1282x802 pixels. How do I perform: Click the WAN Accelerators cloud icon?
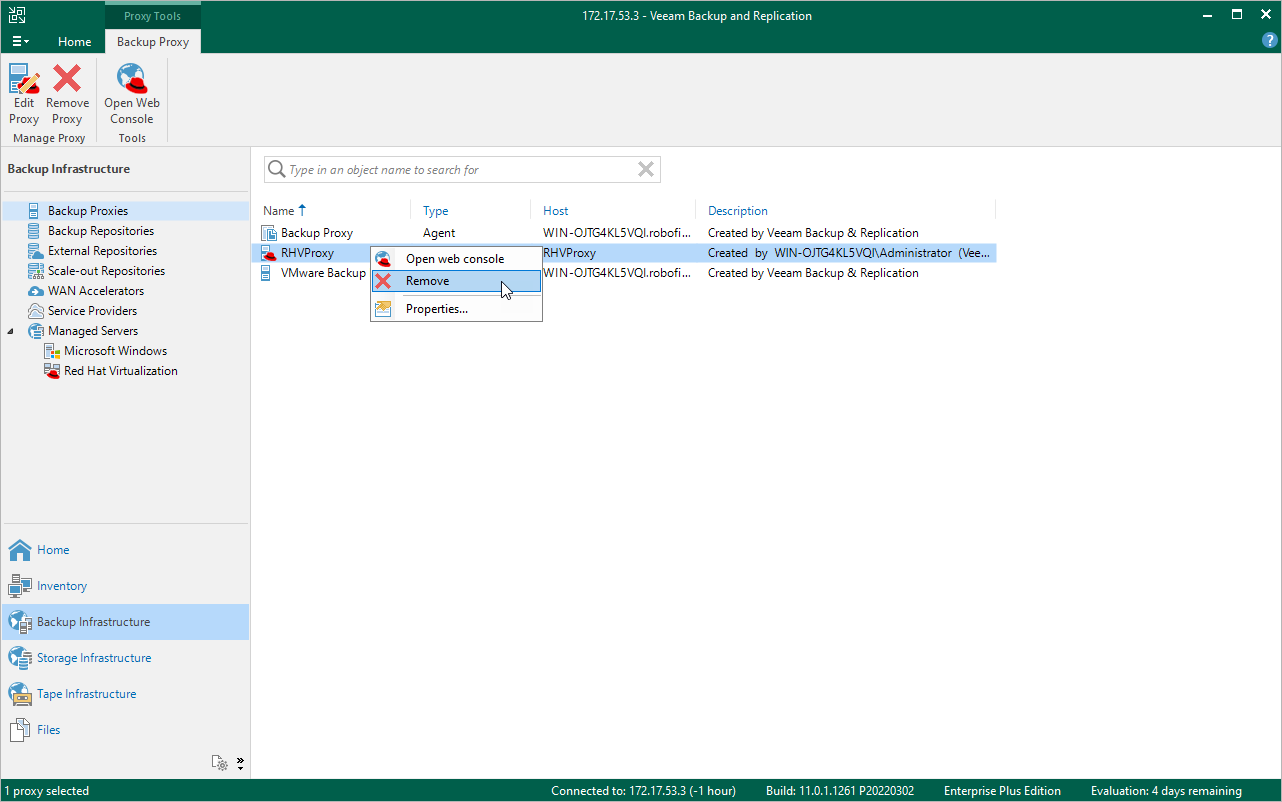(x=35, y=291)
